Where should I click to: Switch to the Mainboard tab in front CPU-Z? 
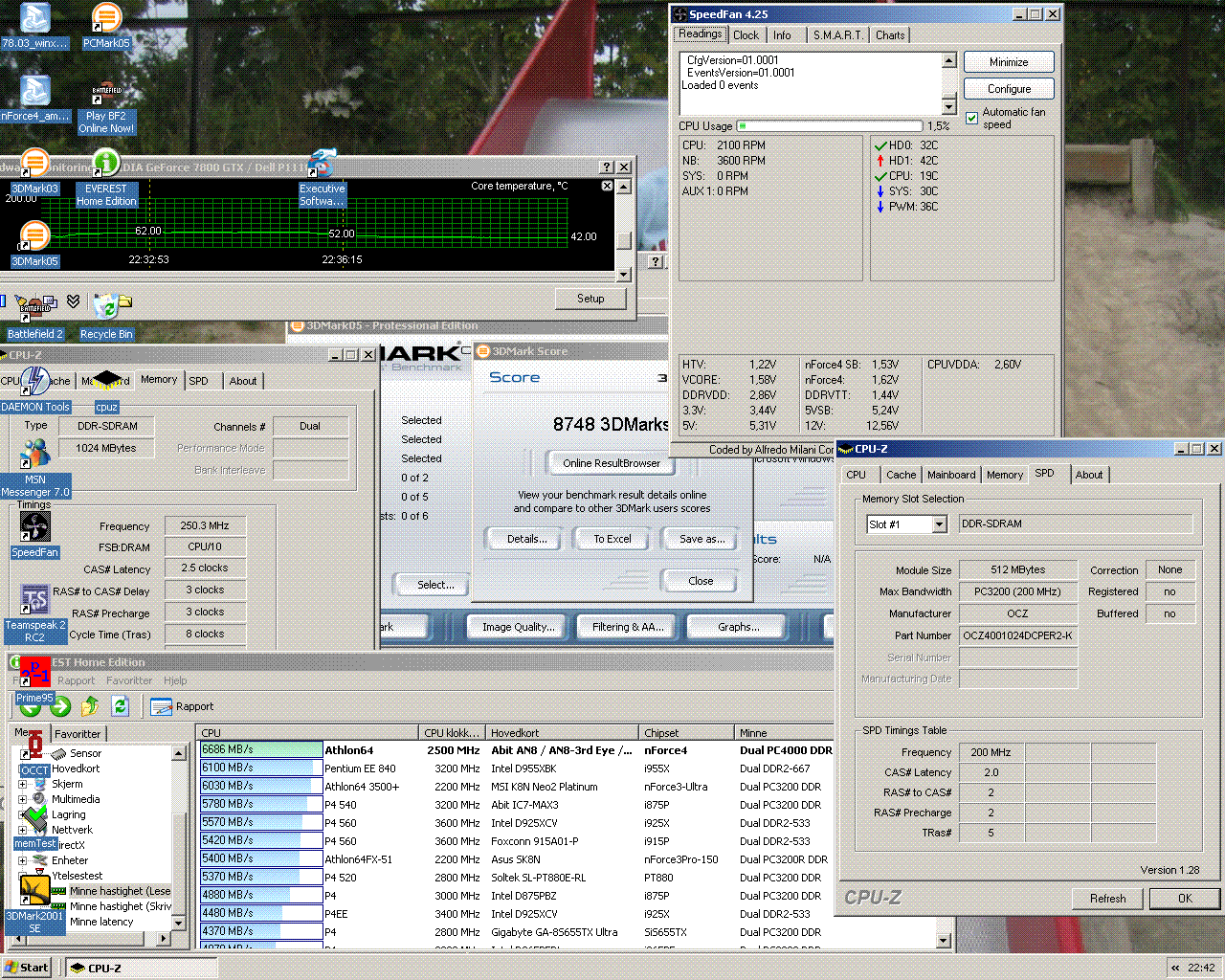coord(951,475)
